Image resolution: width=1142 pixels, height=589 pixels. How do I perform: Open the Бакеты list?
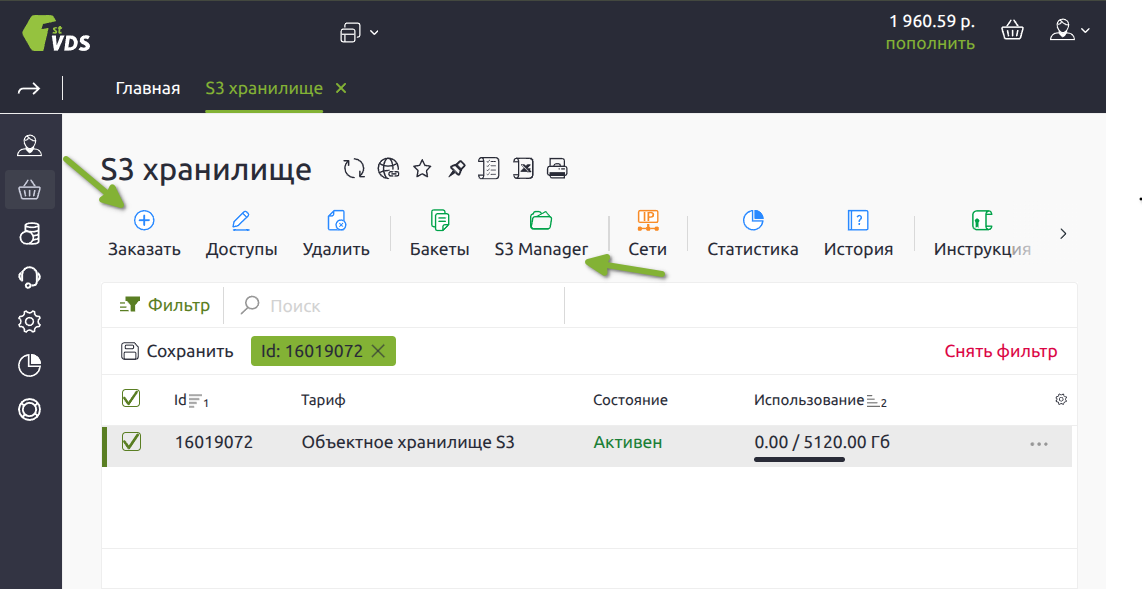pos(439,220)
